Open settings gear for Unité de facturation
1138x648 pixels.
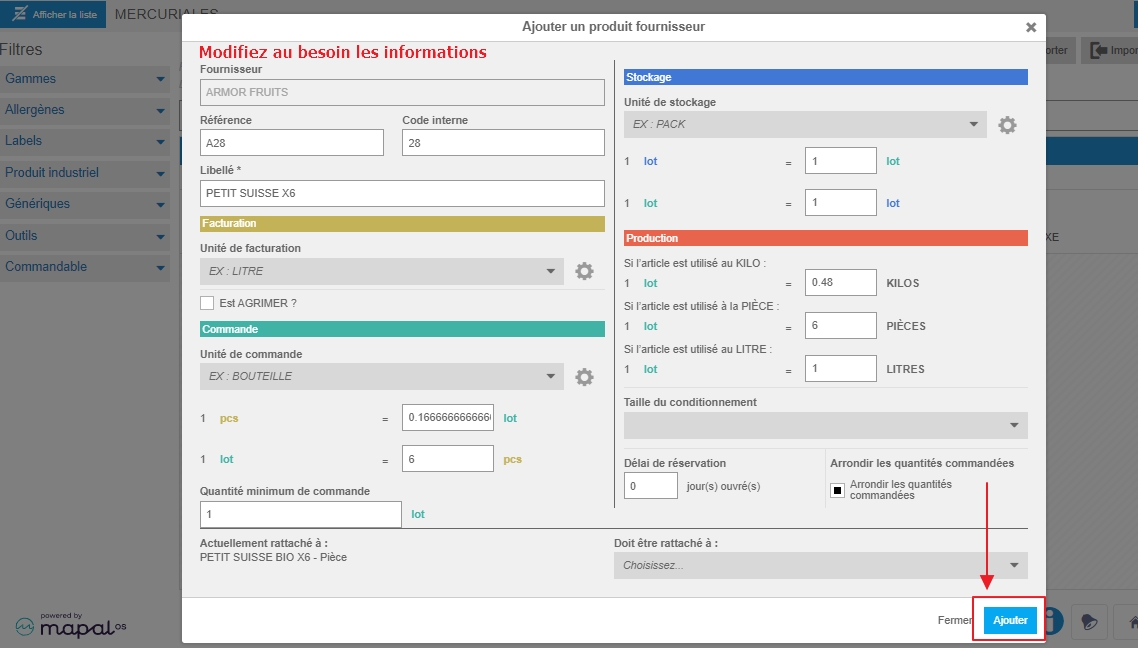[584, 271]
